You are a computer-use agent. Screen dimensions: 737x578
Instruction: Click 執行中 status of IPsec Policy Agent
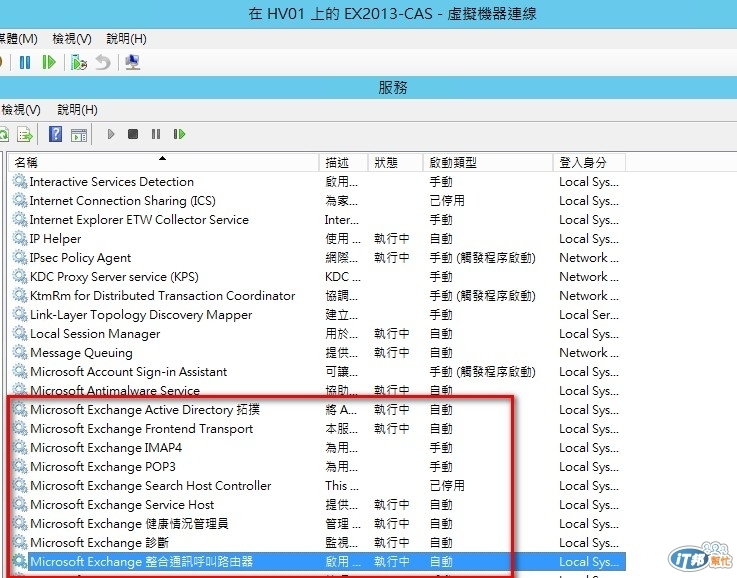[x=392, y=258]
